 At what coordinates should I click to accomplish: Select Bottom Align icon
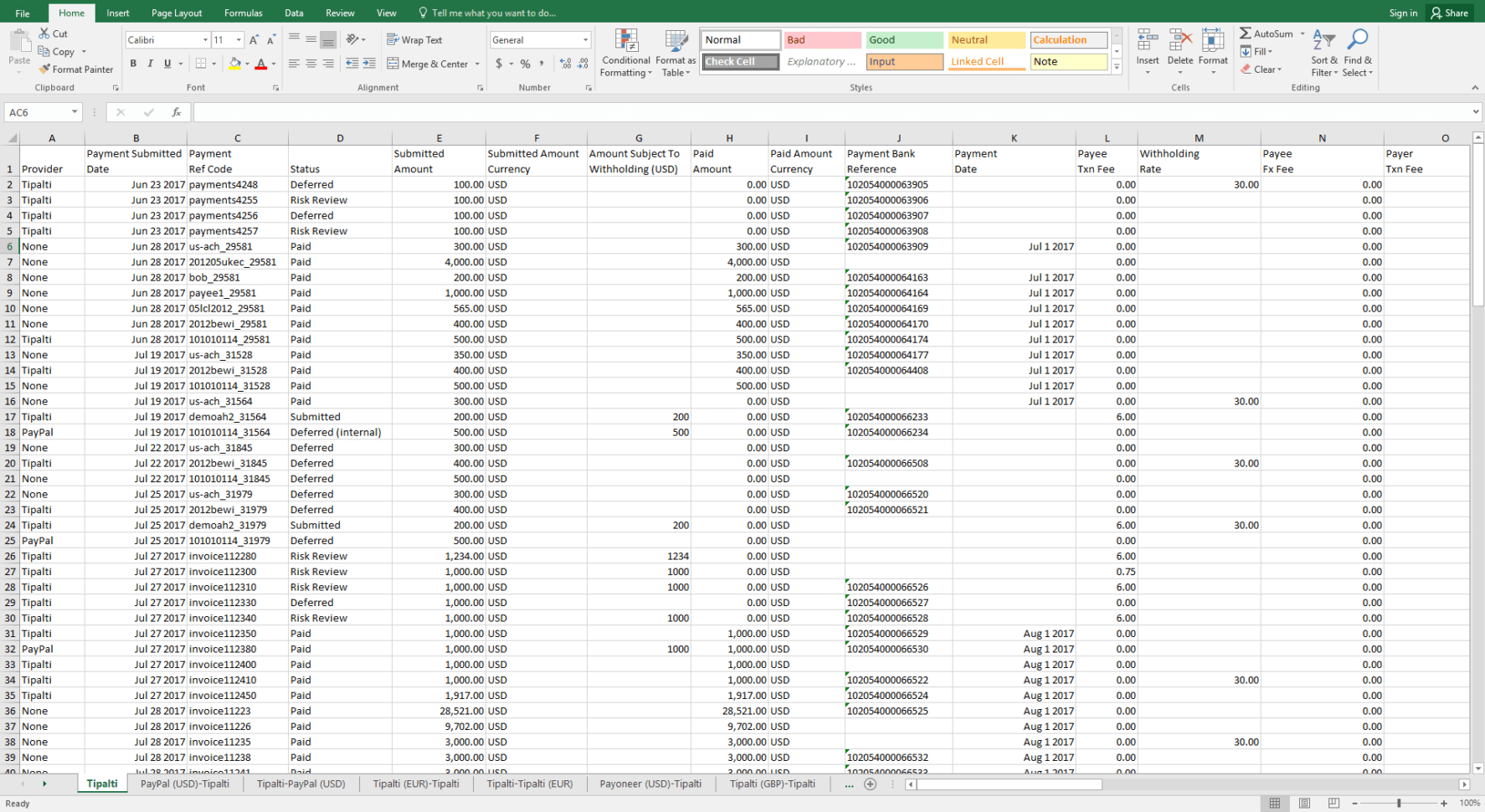(x=328, y=39)
